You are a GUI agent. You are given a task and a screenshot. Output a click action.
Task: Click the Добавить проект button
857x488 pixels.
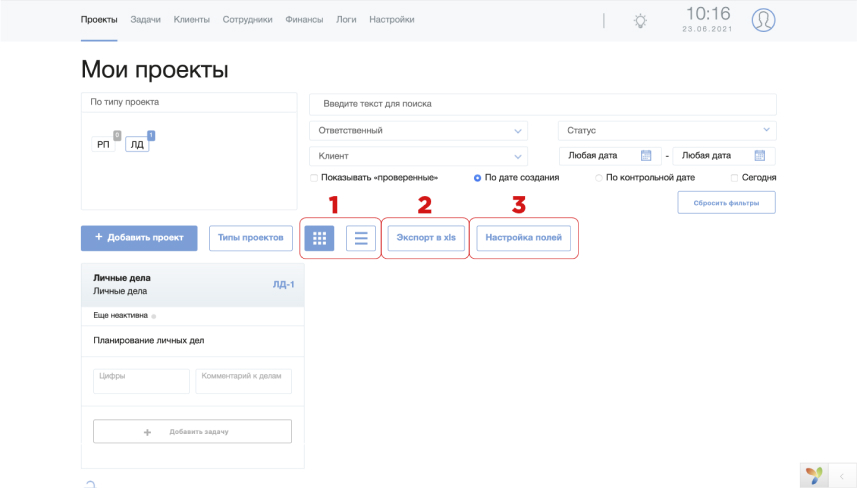tap(139, 238)
